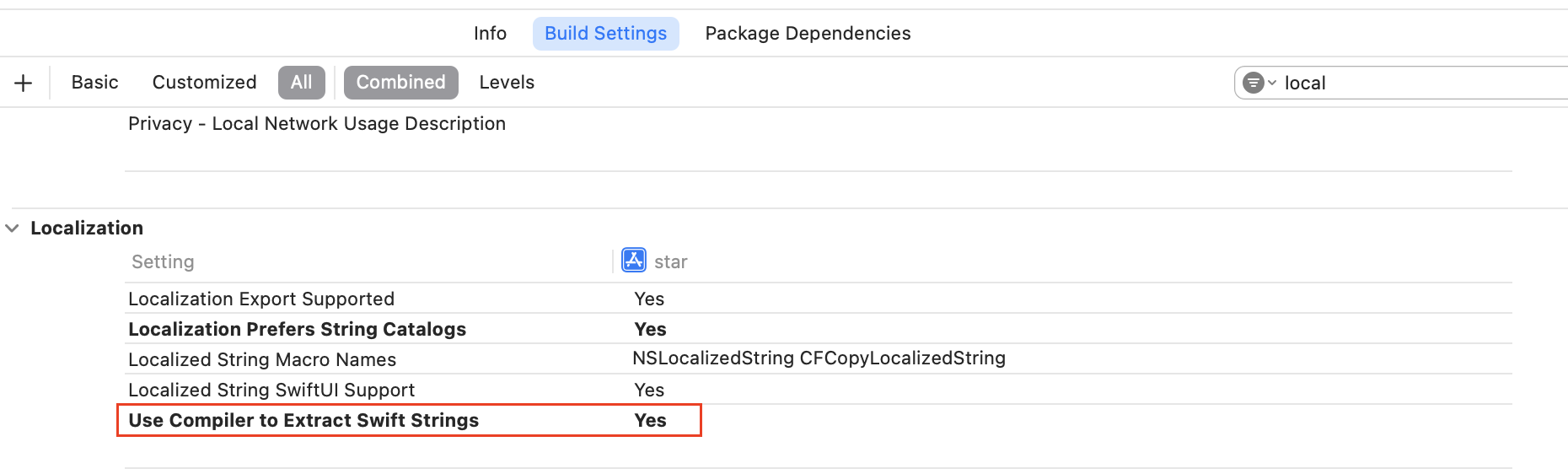This screenshot has height=474, width=1568.
Task: Edit the Localized String Macro Names value
Action: click(x=819, y=358)
